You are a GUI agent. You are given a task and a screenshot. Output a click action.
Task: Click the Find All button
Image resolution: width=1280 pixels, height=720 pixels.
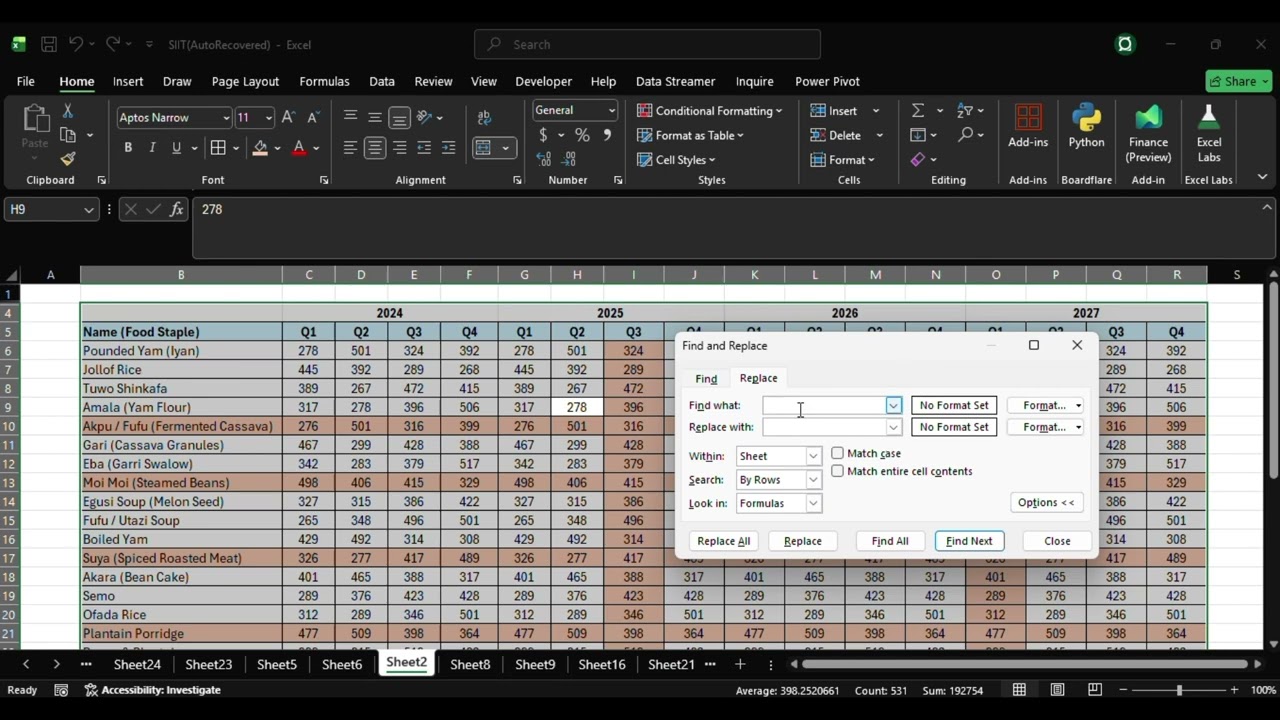tap(890, 541)
